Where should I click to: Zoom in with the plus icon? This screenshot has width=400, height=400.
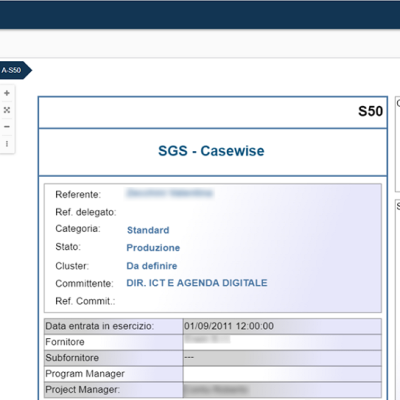coord(7,93)
